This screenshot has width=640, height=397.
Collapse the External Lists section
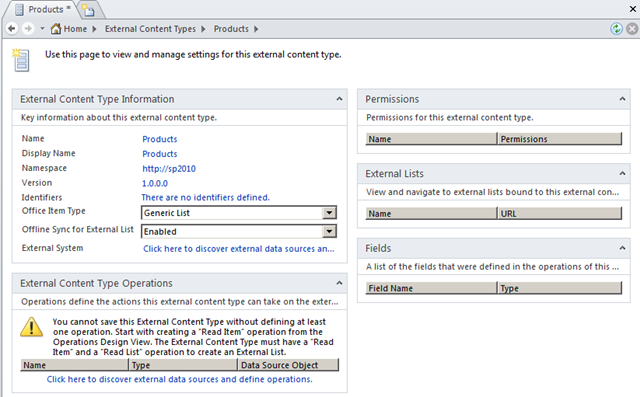point(622,173)
